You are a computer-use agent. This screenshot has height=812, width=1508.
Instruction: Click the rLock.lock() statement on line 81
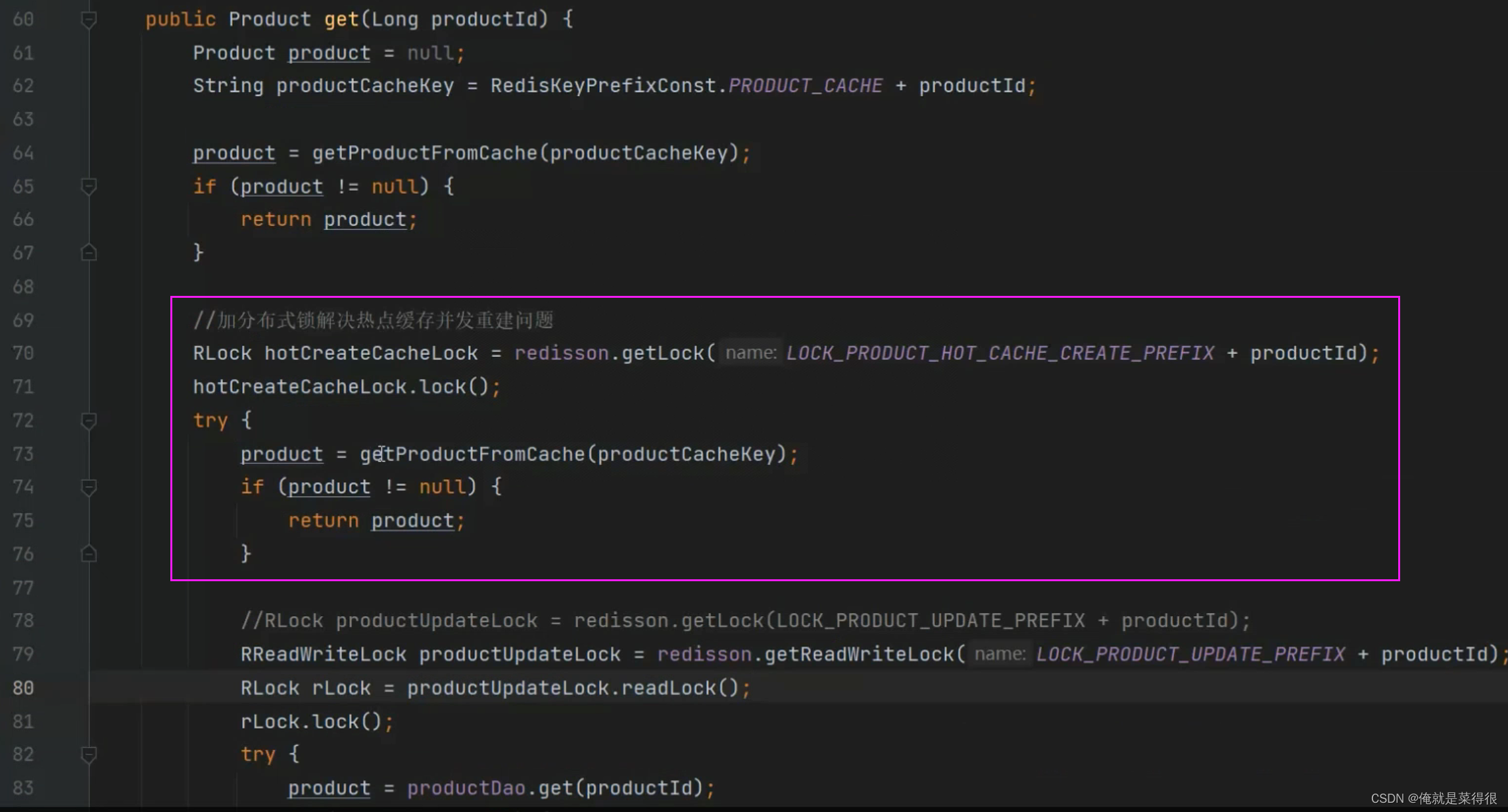click(x=317, y=721)
